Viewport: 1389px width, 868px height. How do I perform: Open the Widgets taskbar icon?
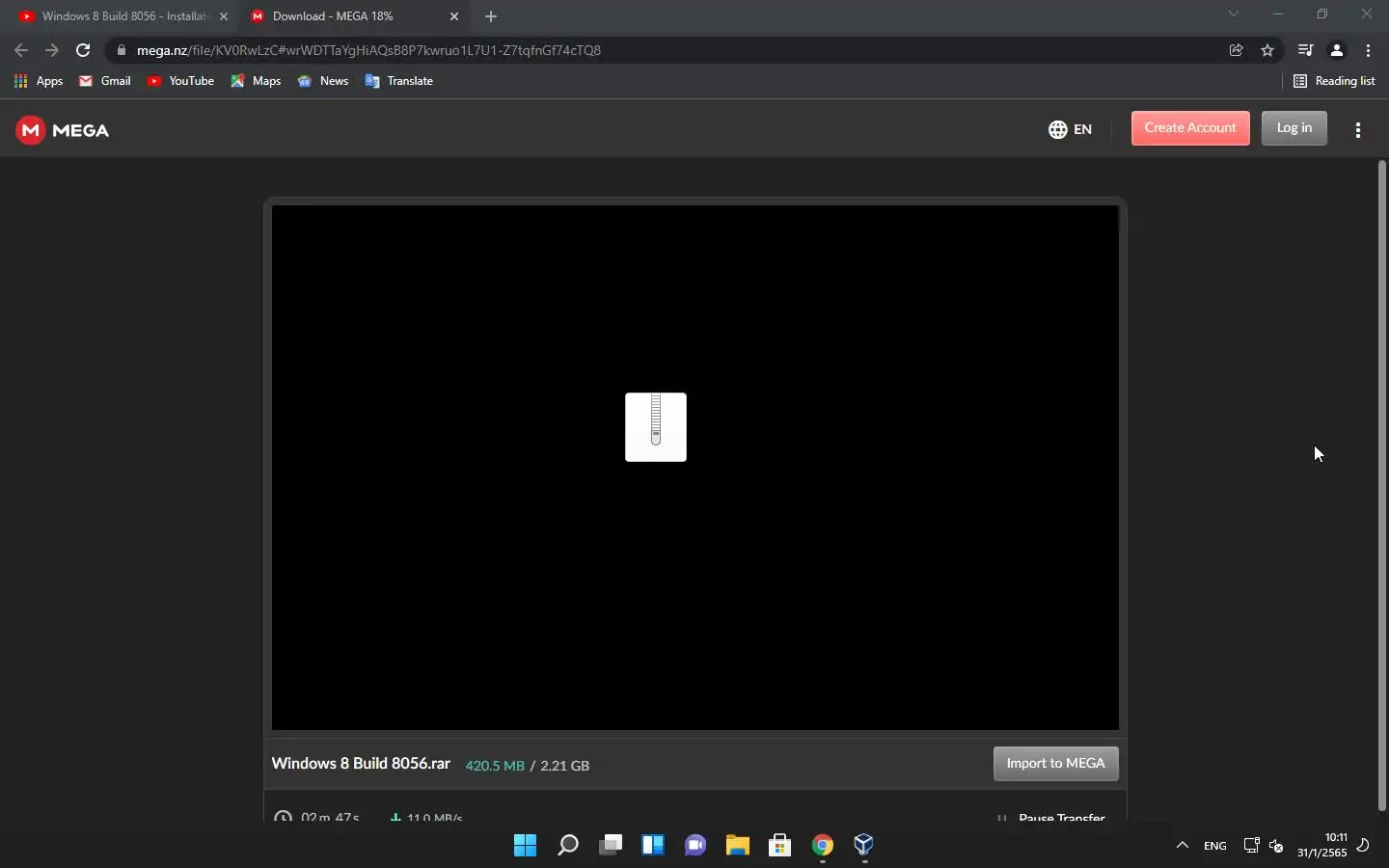(653, 846)
